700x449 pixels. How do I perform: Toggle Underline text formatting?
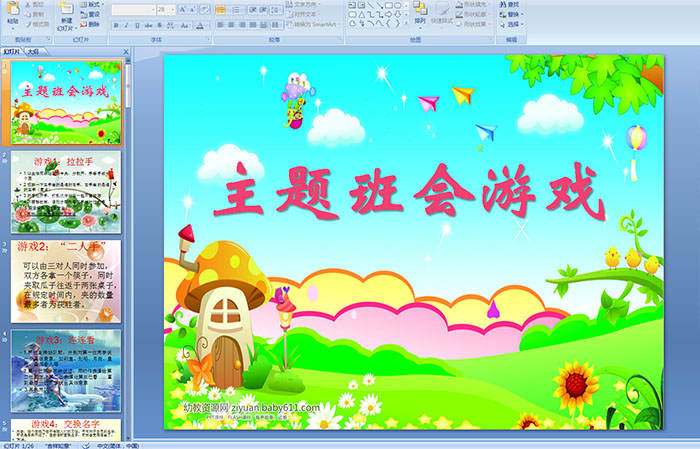coord(136,25)
